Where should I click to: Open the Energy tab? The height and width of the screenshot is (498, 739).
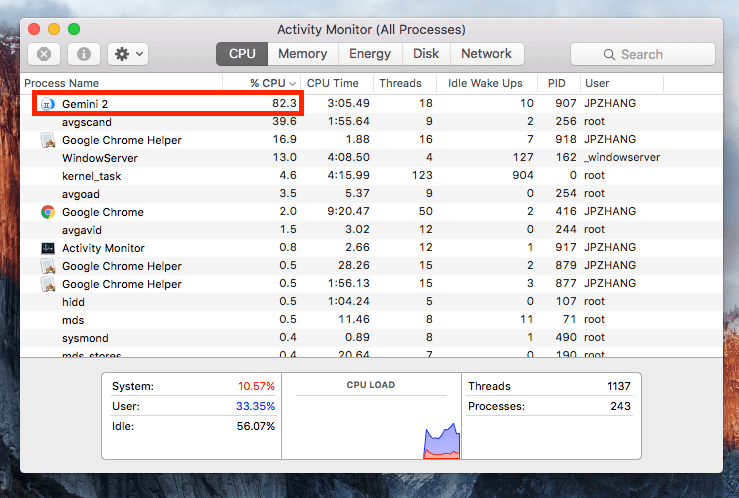(x=370, y=54)
